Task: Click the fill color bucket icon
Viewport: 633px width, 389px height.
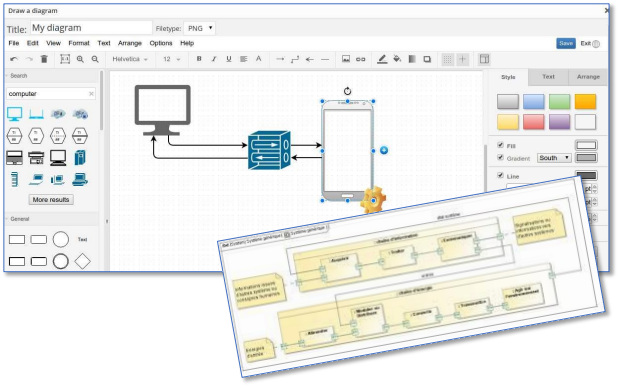Action: pos(397,59)
